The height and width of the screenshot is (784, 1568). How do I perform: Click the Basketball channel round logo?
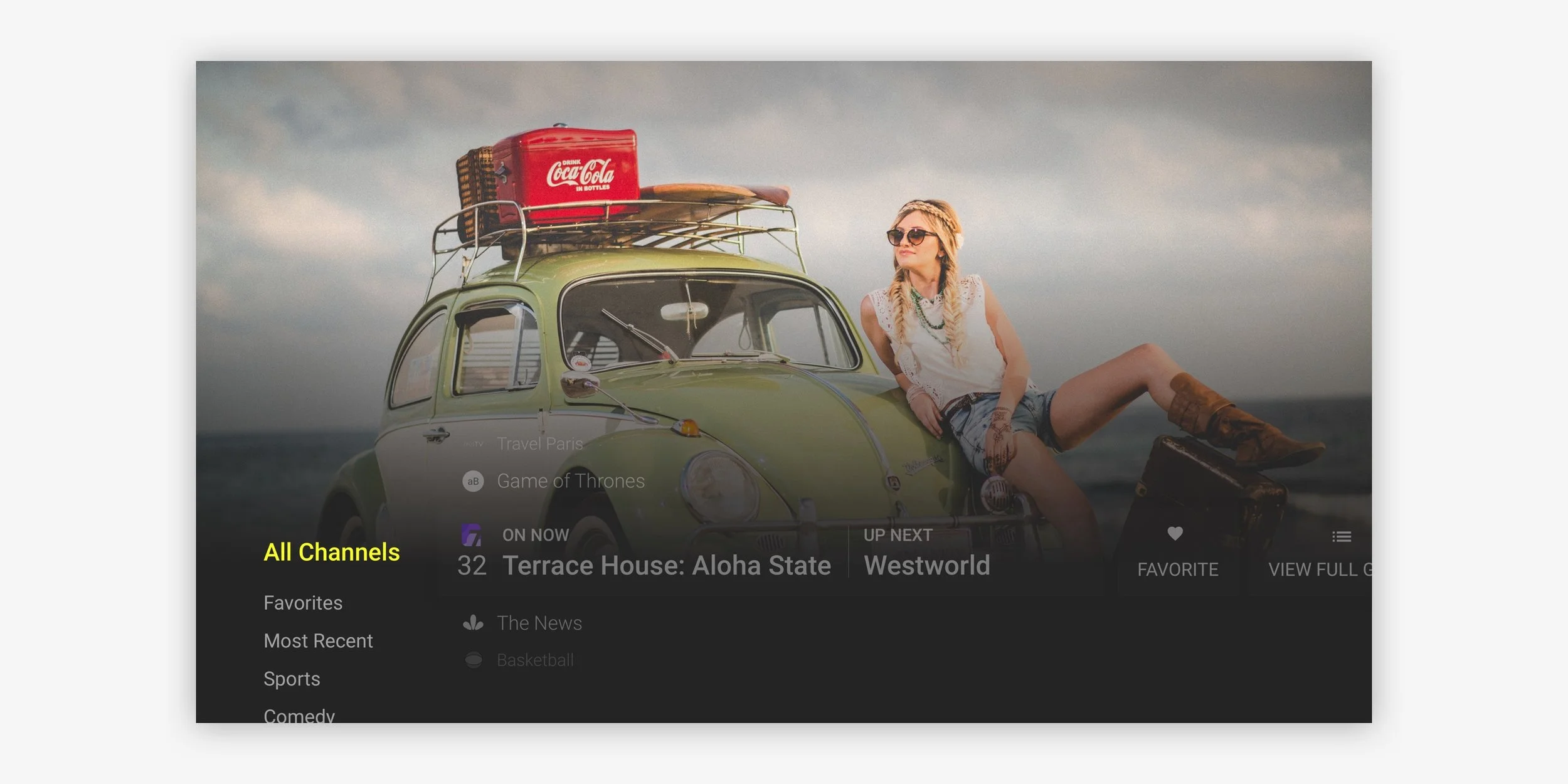(x=474, y=660)
